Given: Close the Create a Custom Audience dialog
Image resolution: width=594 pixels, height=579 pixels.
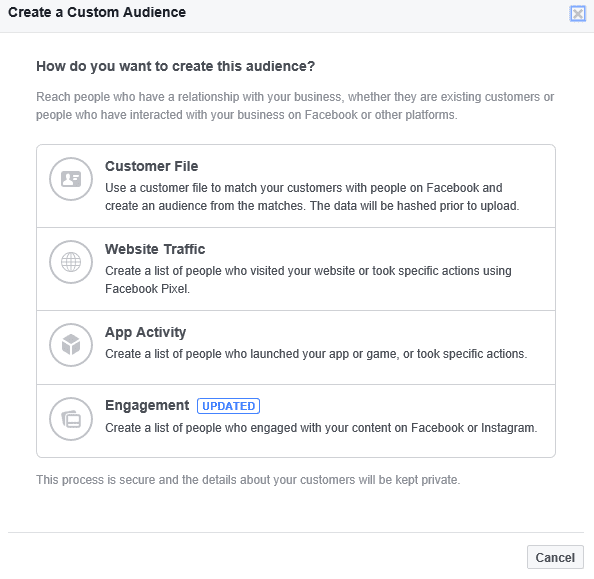Looking at the screenshot, I should click(x=578, y=14).
